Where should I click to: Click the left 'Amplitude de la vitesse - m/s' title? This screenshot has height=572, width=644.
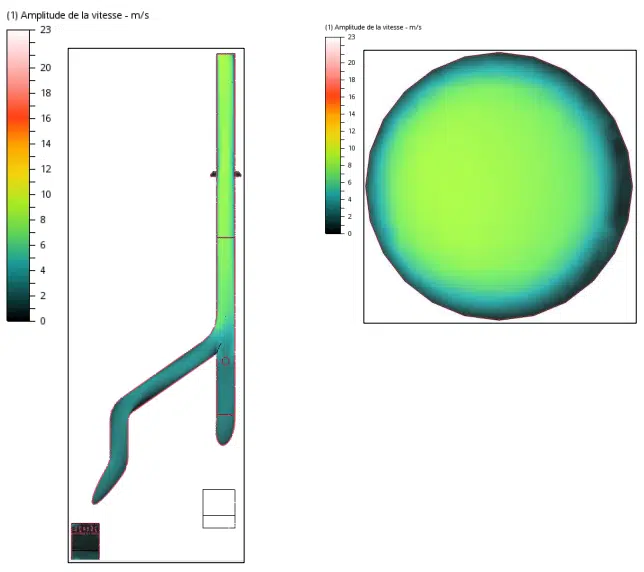click(x=78, y=16)
